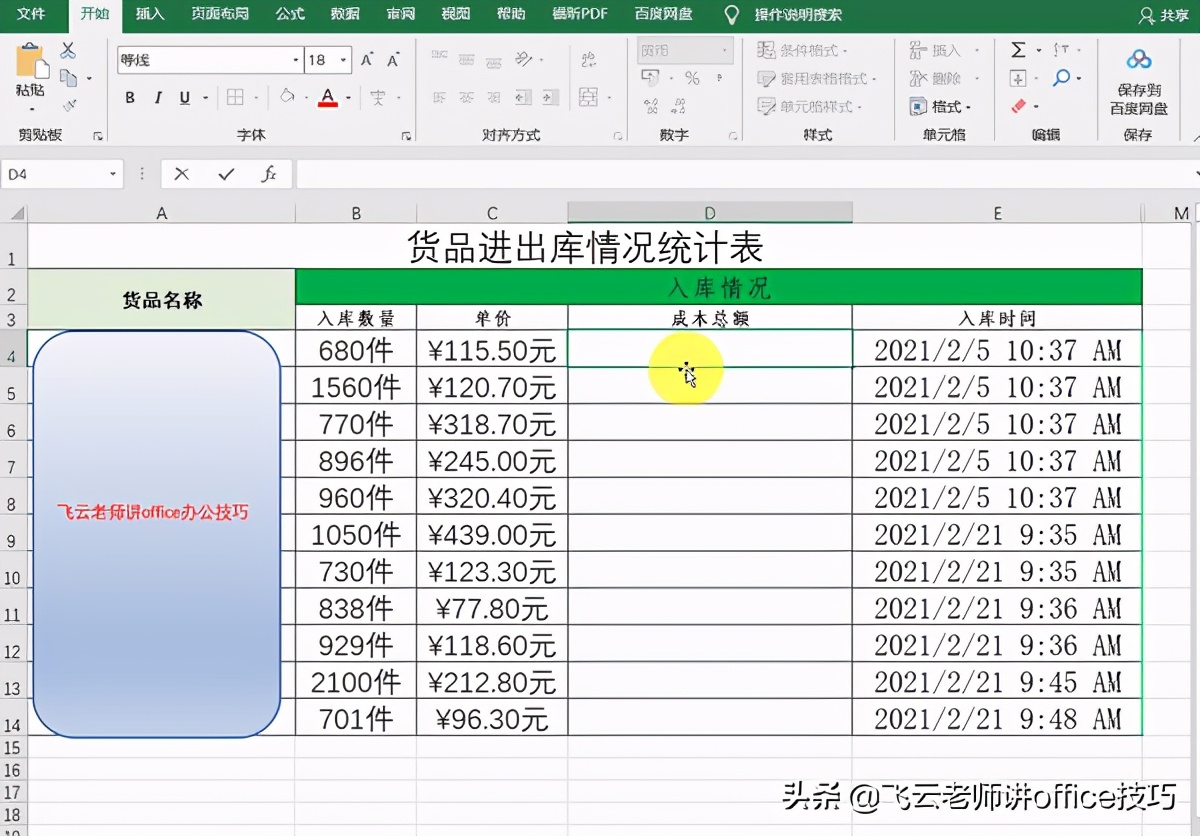
Task: Switch to the 百度网盘 tab
Action: [662, 15]
